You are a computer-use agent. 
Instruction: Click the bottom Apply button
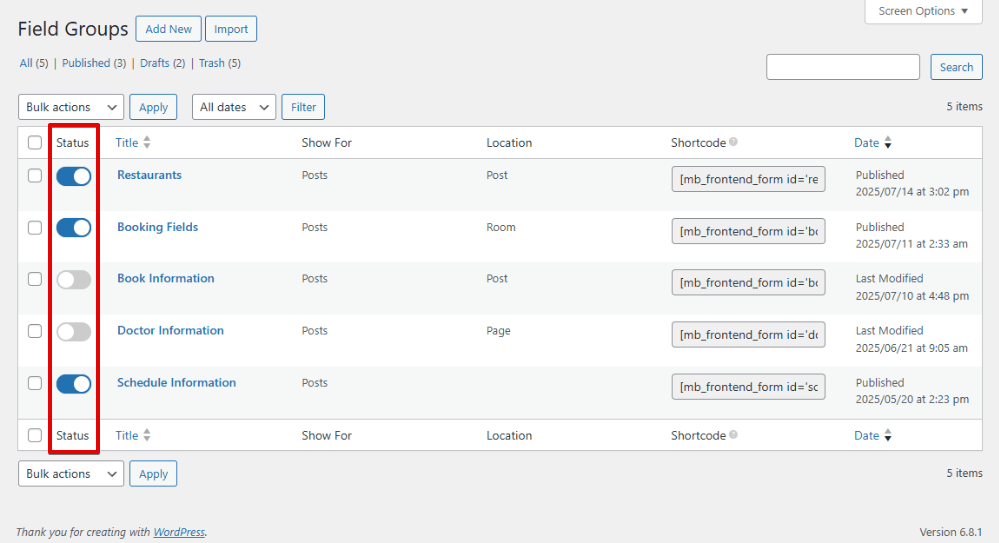[x=154, y=474]
